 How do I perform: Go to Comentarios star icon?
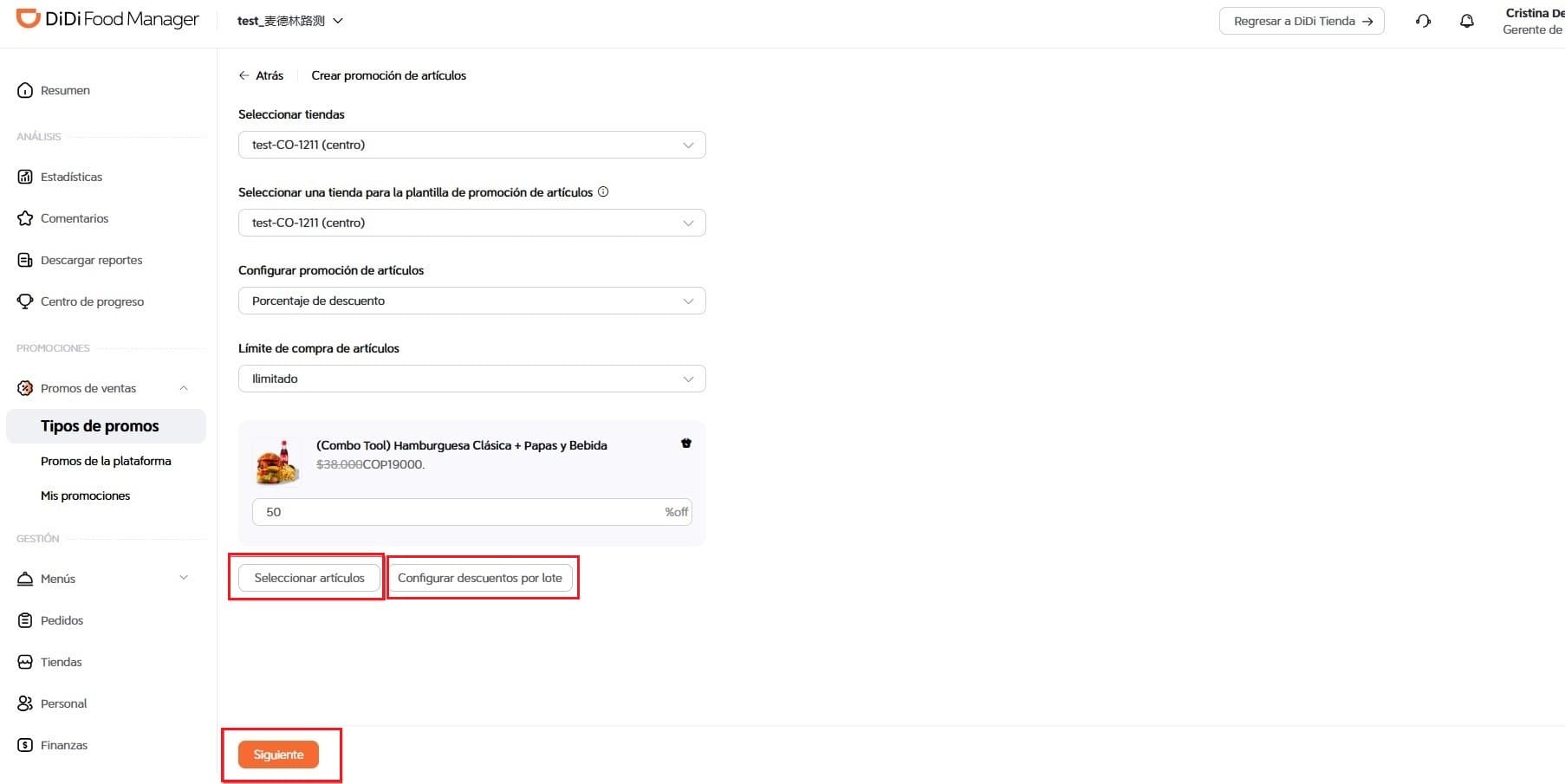(x=25, y=218)
